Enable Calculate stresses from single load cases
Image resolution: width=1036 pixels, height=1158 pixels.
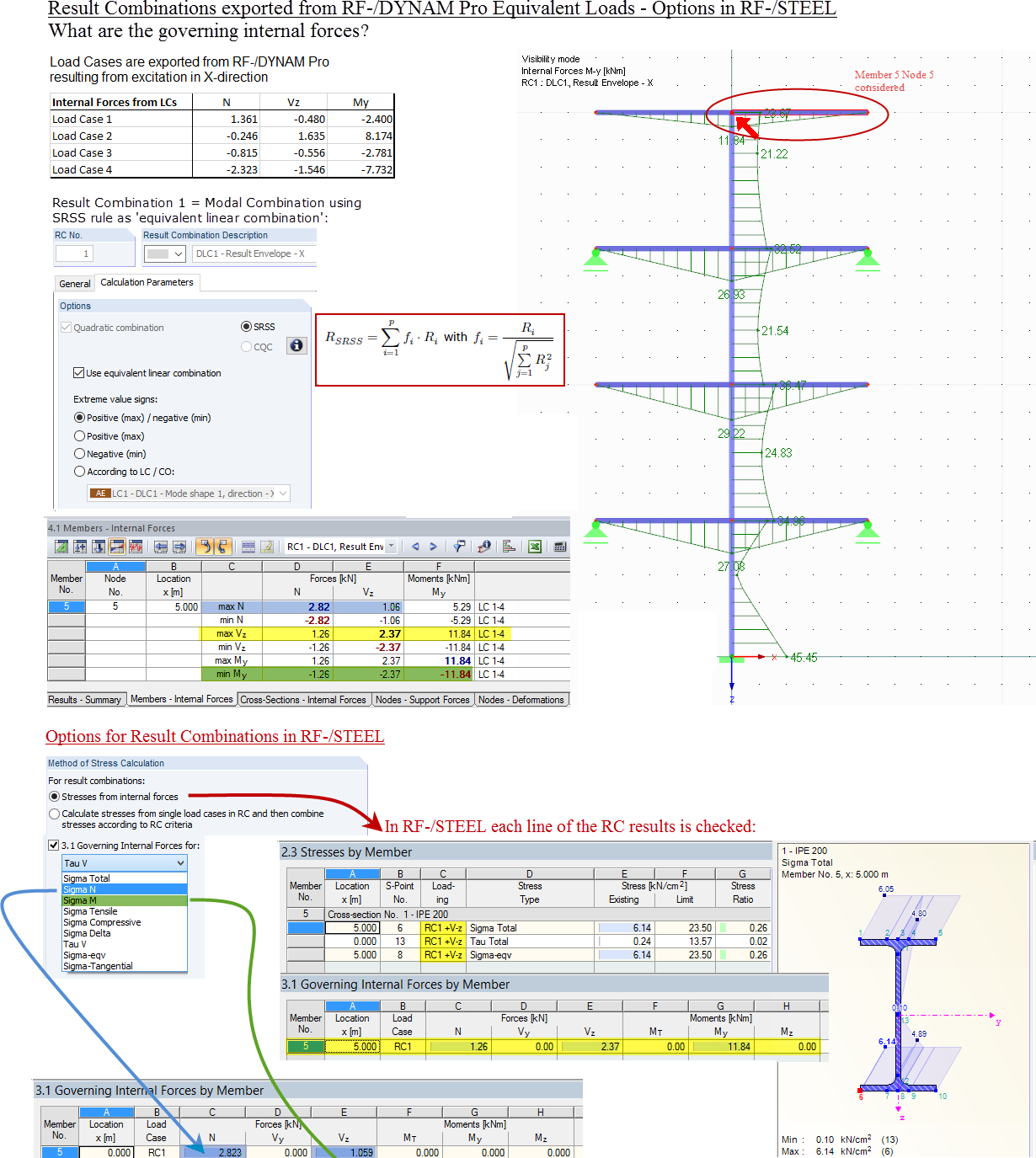(x=54, y=814)
